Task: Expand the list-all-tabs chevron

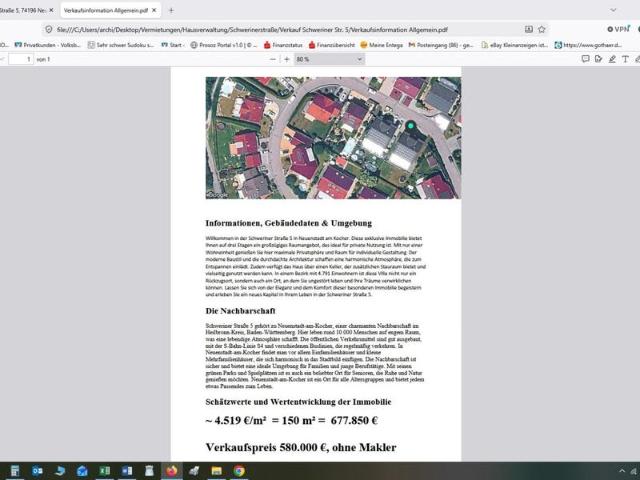Action: click(613, 10)
